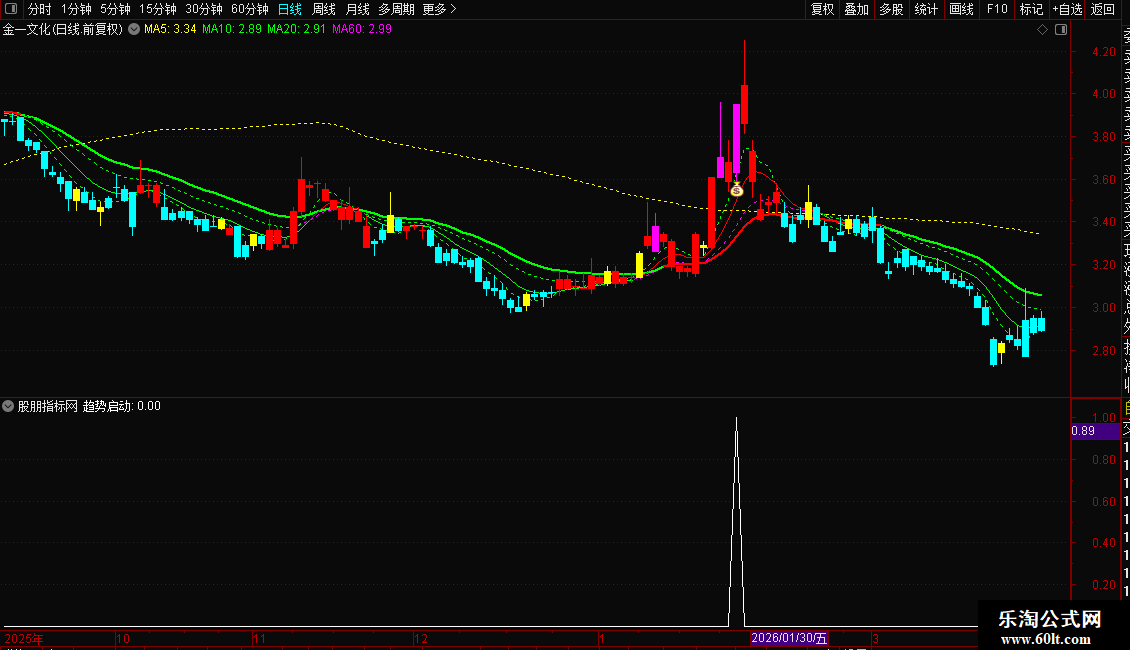This screenshot has width=1130, height=650.
Task: Click the tall red candle at the price peak
Action: tap(744, 104)
